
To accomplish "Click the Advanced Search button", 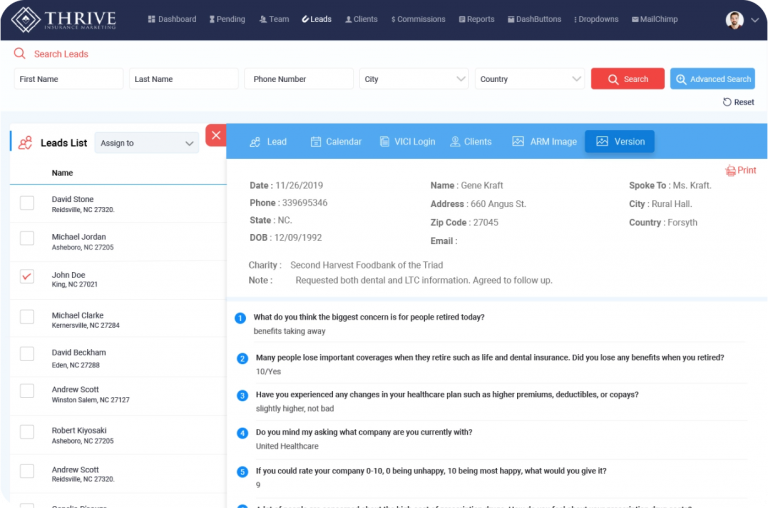I will (712, 79).
